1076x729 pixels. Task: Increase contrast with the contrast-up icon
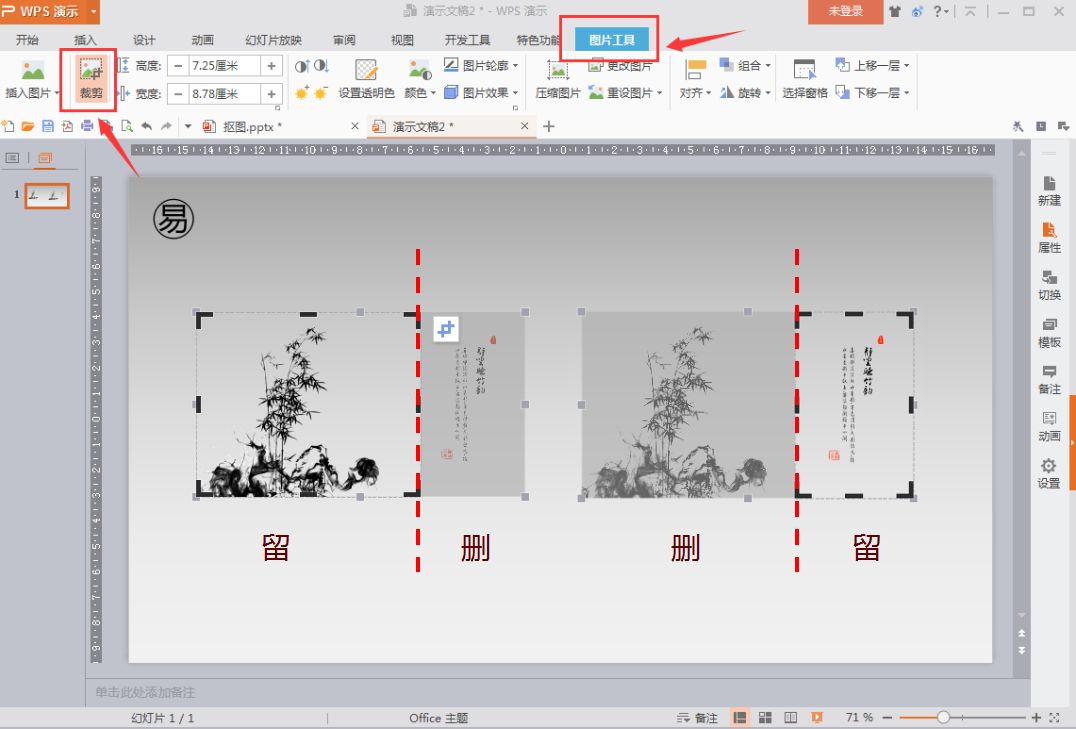pos(302,67)
